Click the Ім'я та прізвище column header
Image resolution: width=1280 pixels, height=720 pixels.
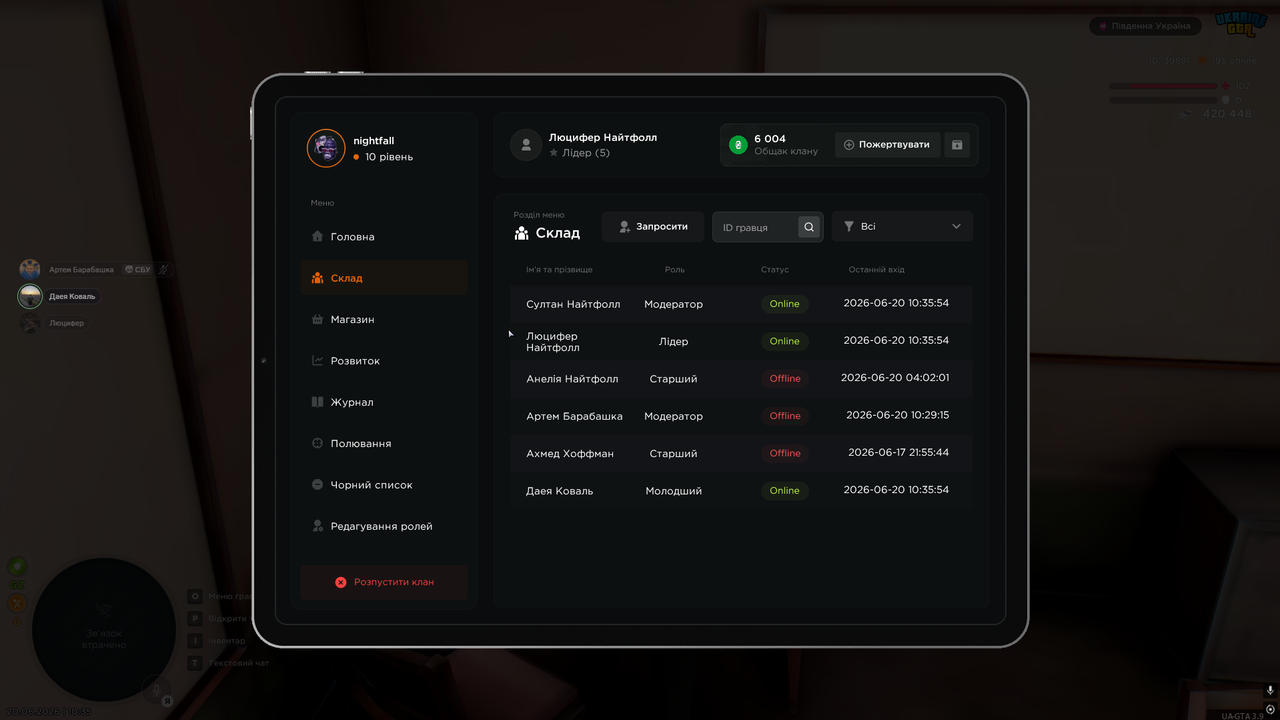click(x=559, y=270)
